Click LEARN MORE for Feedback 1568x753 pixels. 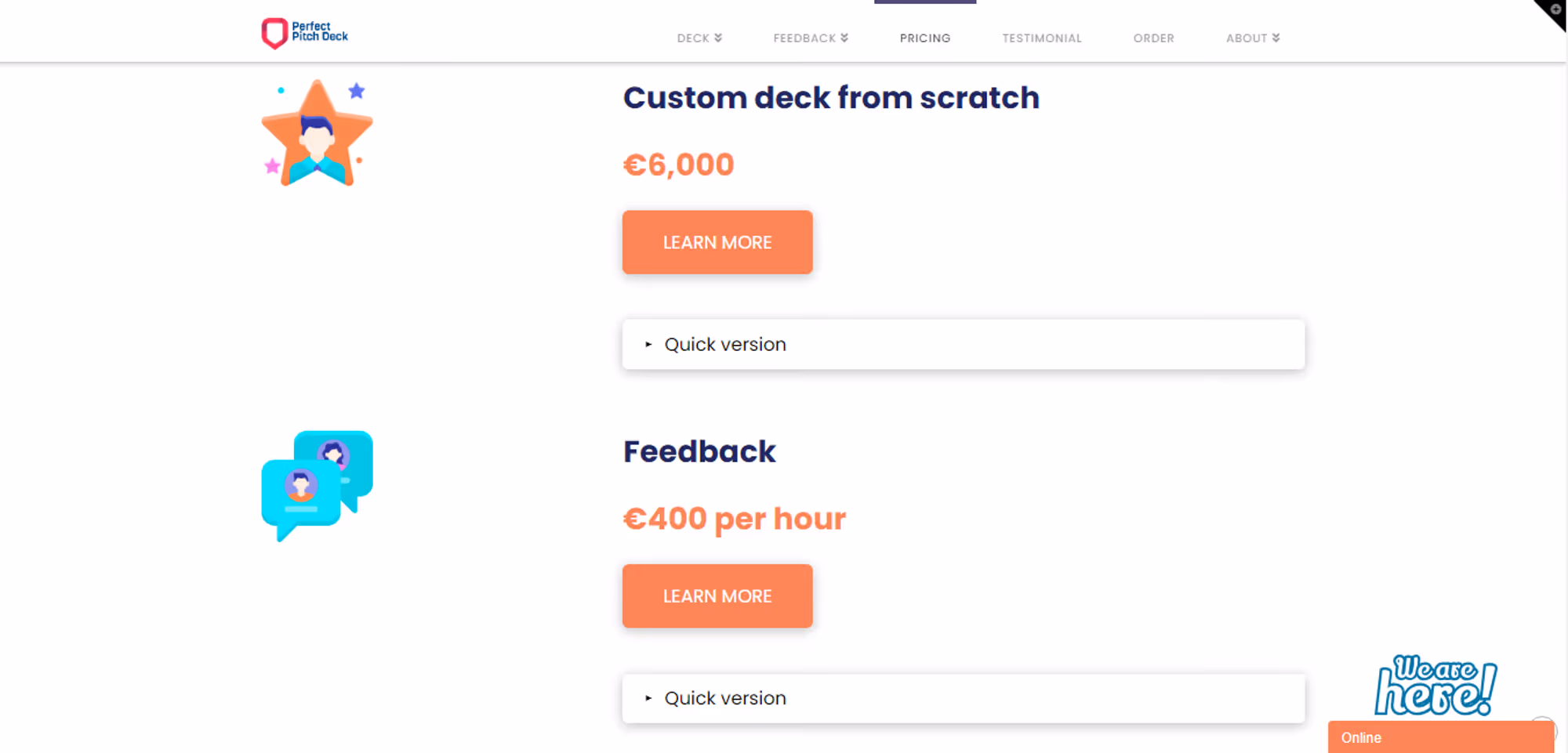[717, 596]
